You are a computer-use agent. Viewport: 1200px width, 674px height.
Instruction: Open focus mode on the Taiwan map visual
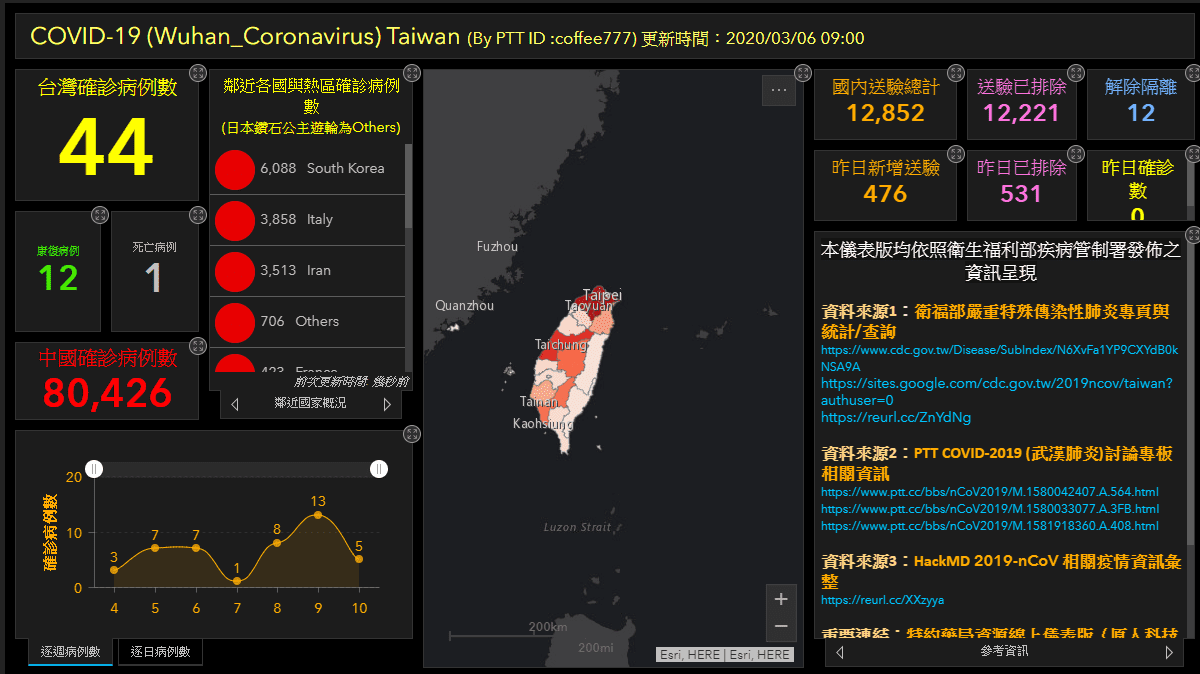(x=802, y=72)
